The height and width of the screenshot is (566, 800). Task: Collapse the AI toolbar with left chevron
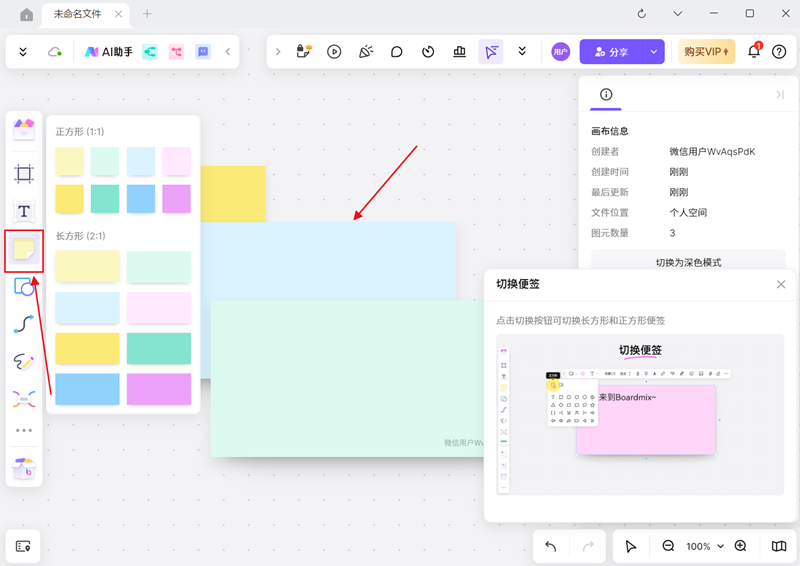click(228, 52)
